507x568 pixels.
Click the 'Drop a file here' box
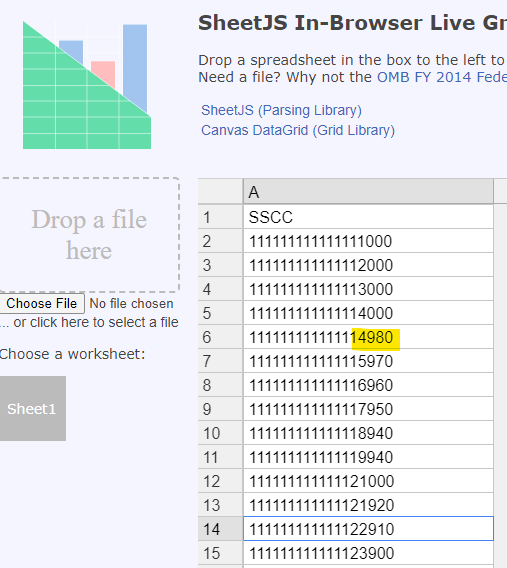(x=89, y=235)
